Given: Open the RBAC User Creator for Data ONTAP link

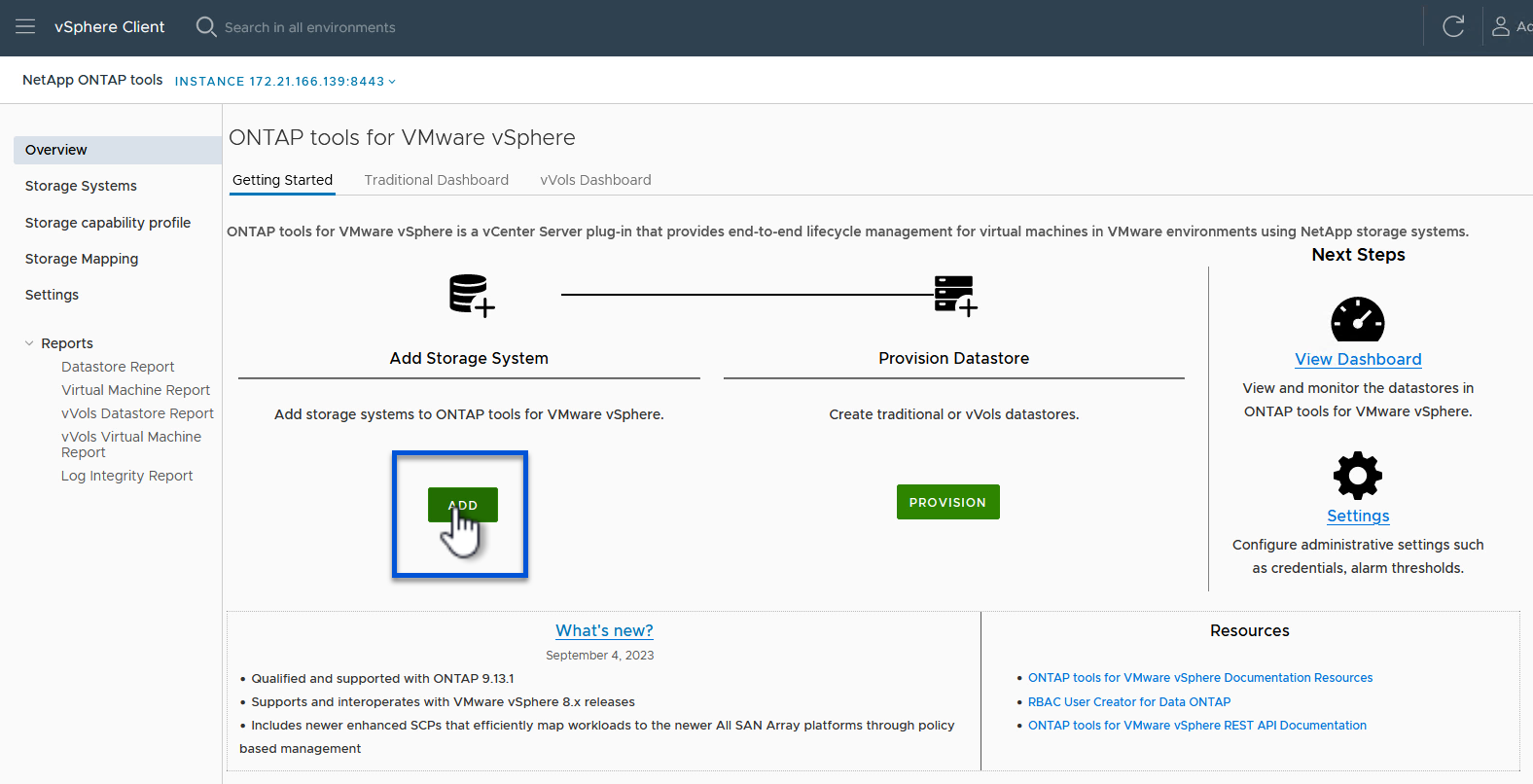Looking at the screenshot, I should (x=1128, y=701).
